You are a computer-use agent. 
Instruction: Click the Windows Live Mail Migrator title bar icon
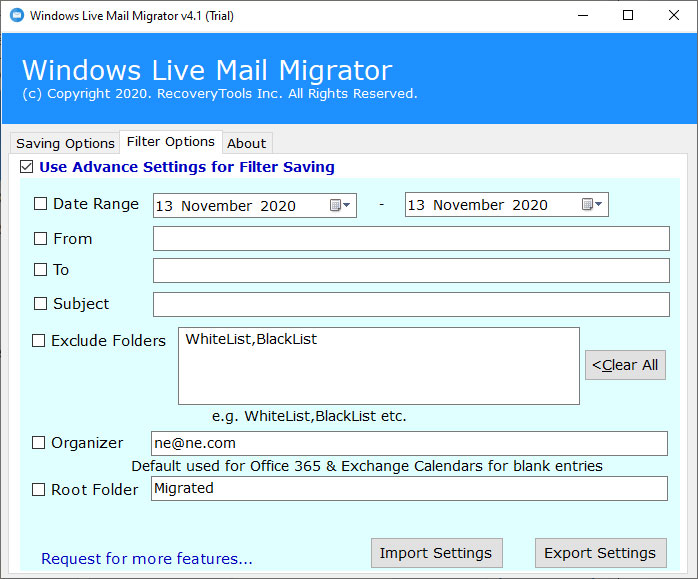tap(17, 15)
